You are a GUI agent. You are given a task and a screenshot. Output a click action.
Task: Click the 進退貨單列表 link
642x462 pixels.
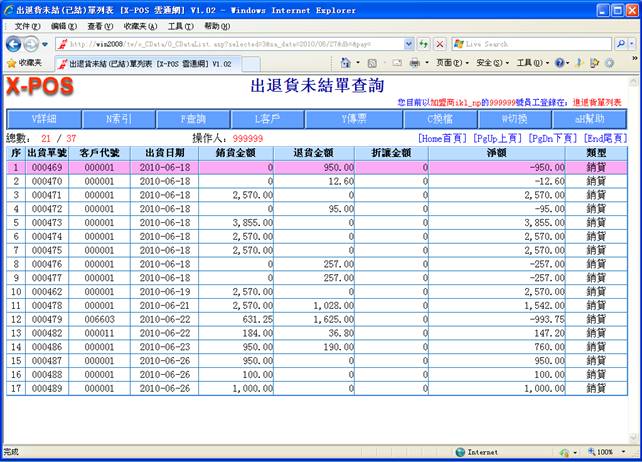(599, 102)
